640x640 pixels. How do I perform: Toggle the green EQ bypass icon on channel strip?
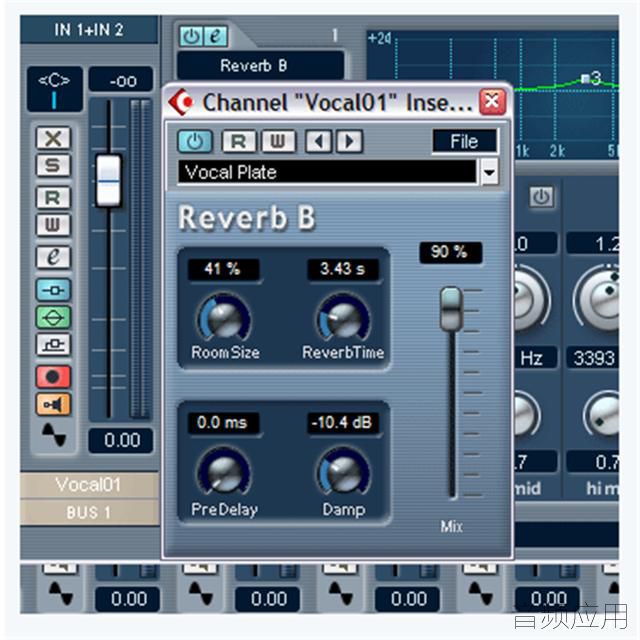[53, 317]
